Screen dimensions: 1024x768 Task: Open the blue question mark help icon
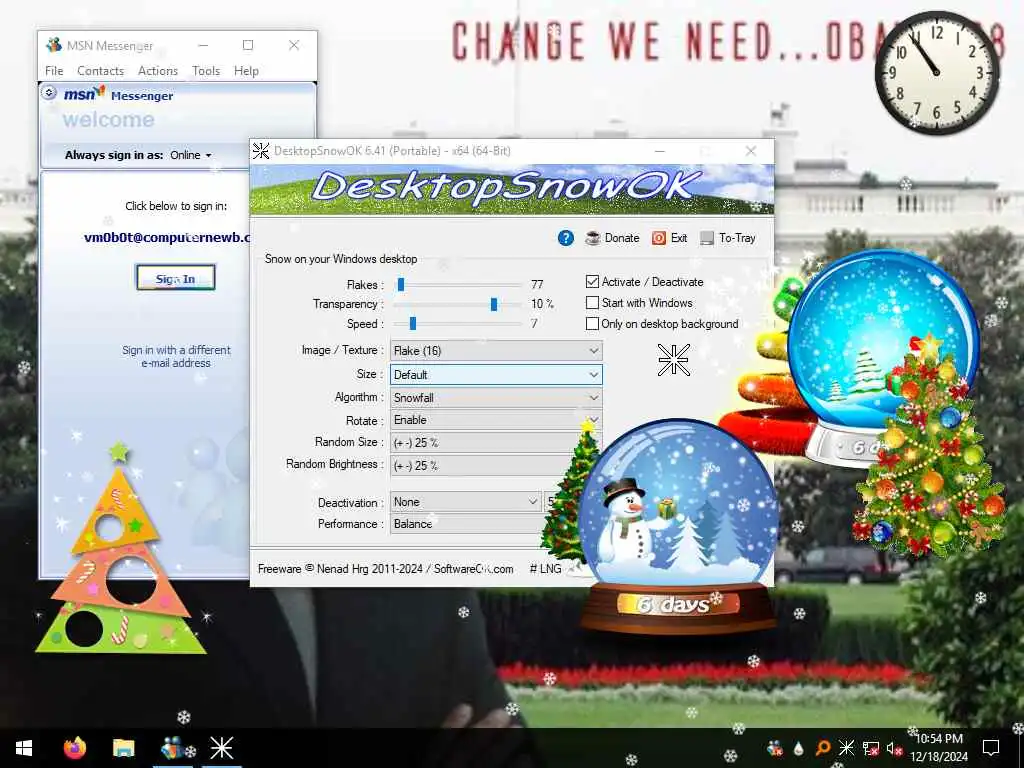[x=566, y=238]
